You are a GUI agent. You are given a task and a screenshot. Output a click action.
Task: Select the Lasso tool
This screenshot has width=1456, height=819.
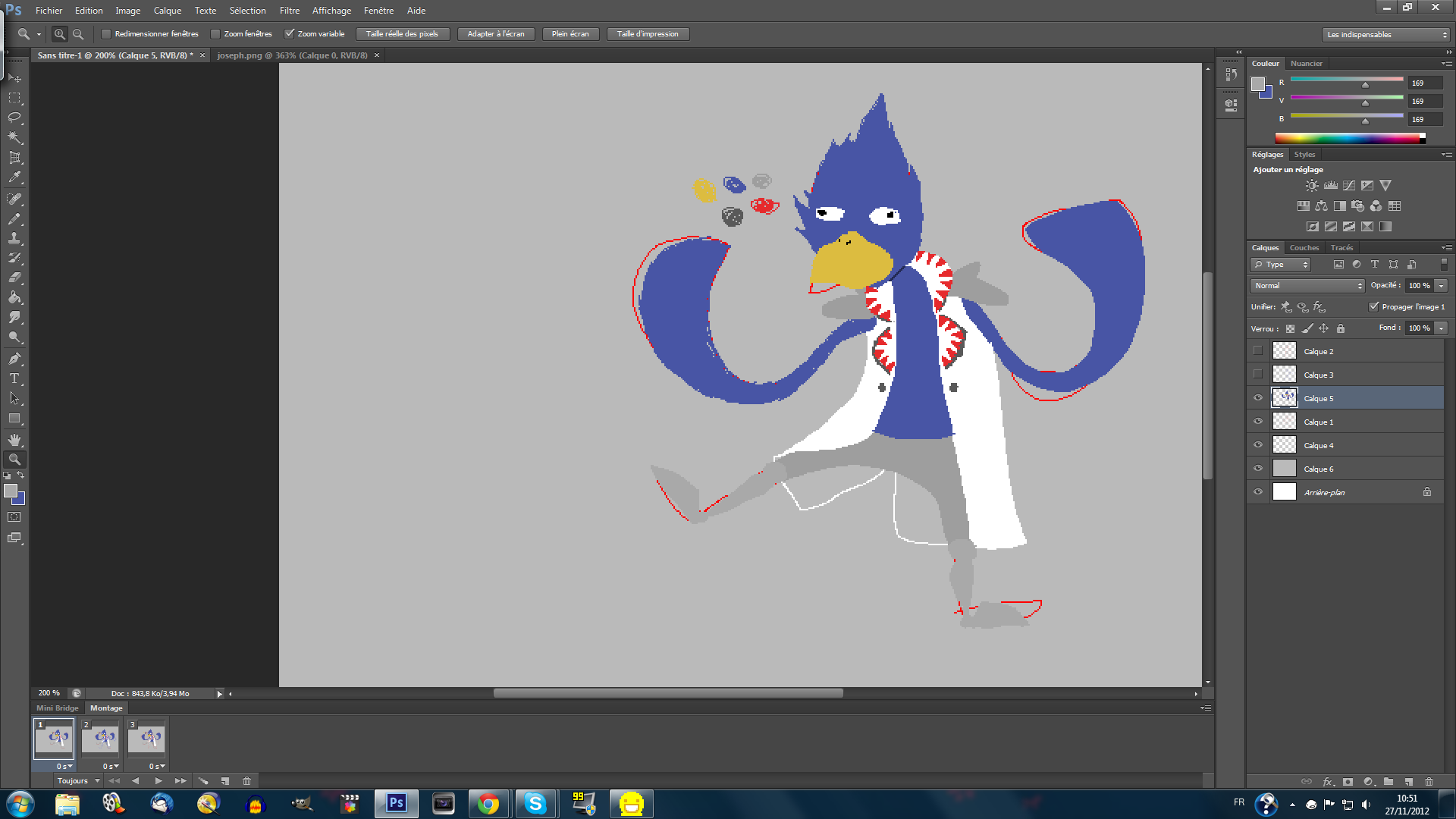[14, 118]
